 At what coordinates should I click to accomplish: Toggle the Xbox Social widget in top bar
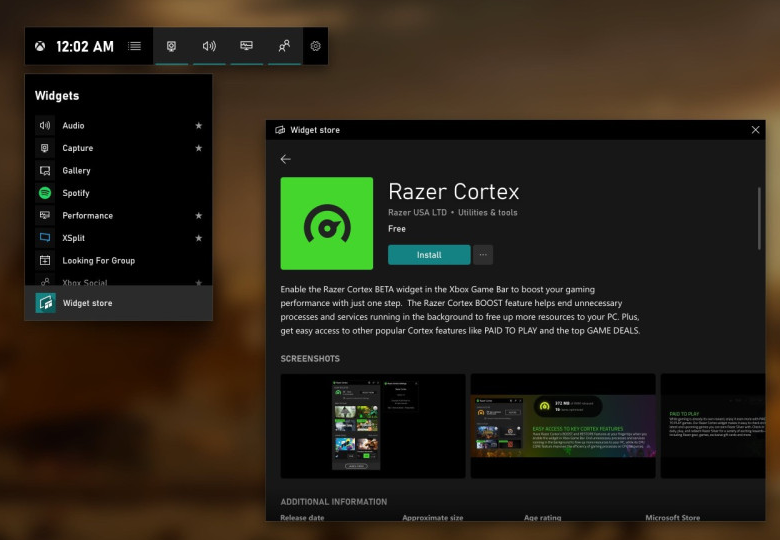[x=285, y=46]
